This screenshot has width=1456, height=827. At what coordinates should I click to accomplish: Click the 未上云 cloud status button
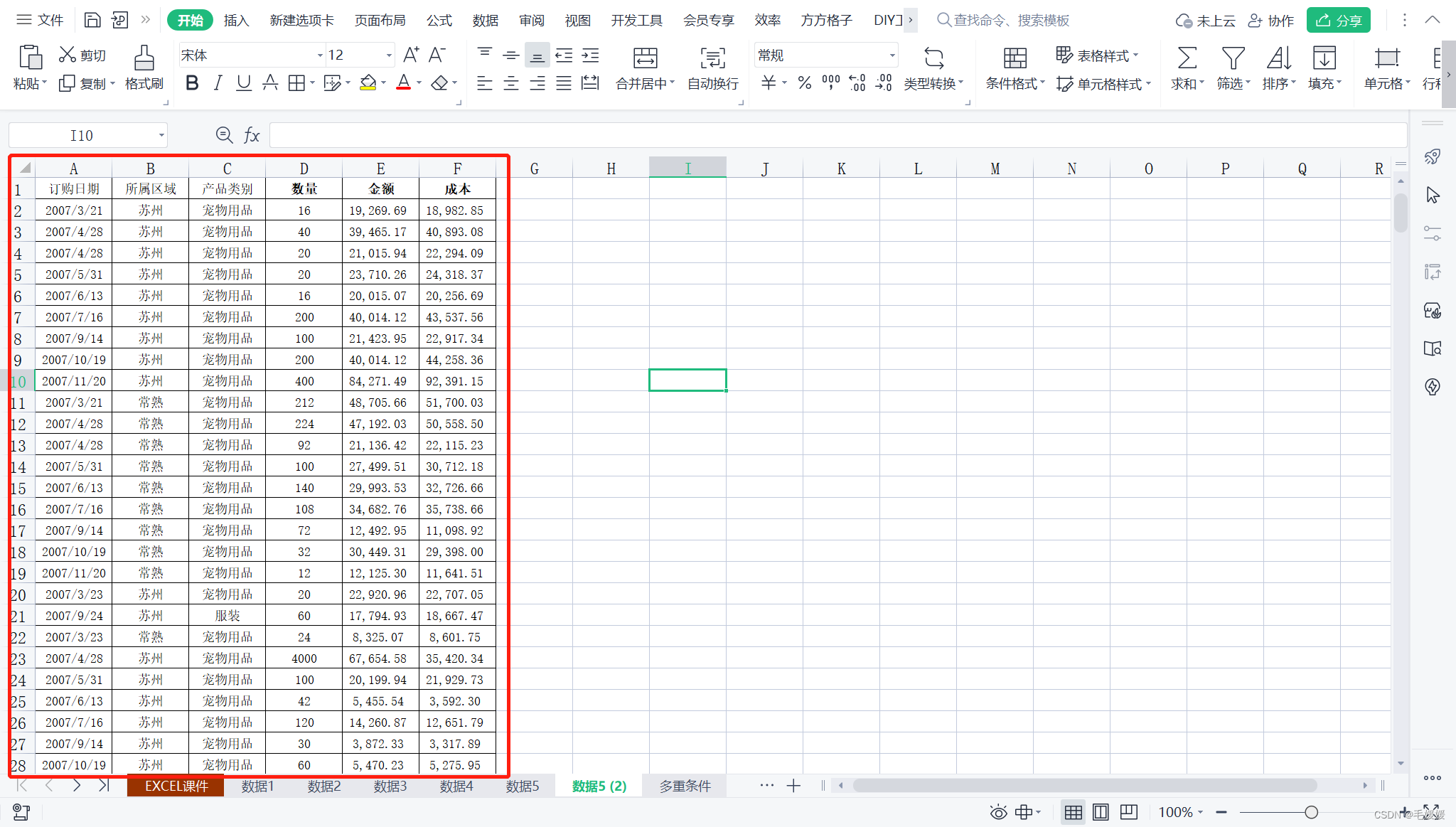[1205, 20]
